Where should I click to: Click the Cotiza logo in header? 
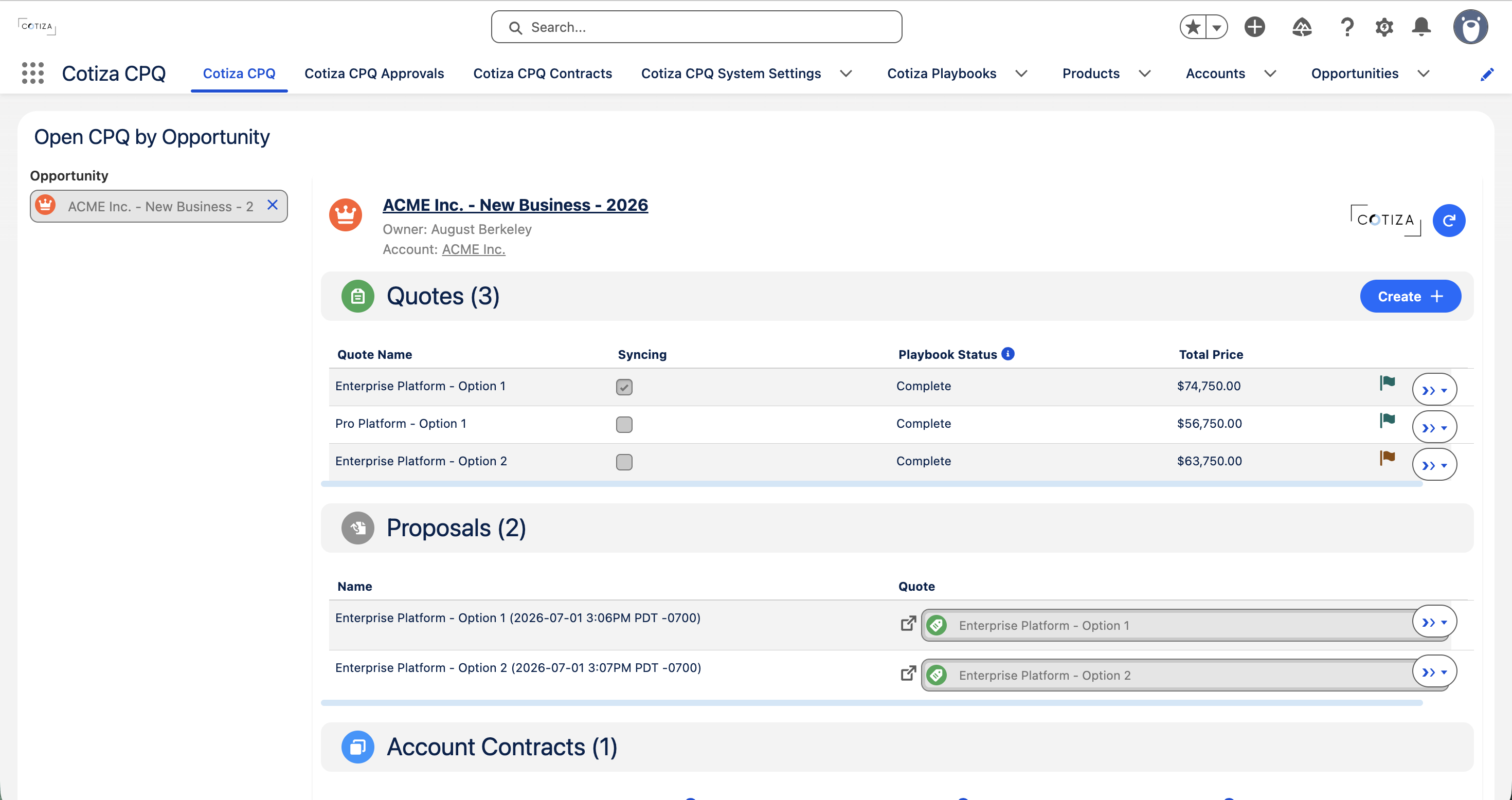[x=37, y=26]
